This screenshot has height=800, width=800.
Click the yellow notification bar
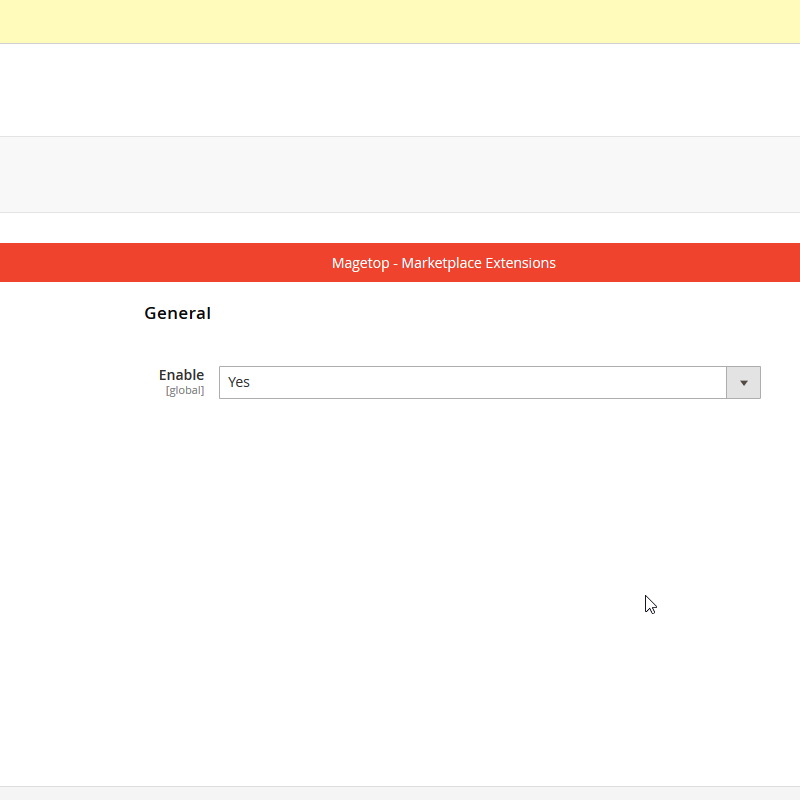400,21
